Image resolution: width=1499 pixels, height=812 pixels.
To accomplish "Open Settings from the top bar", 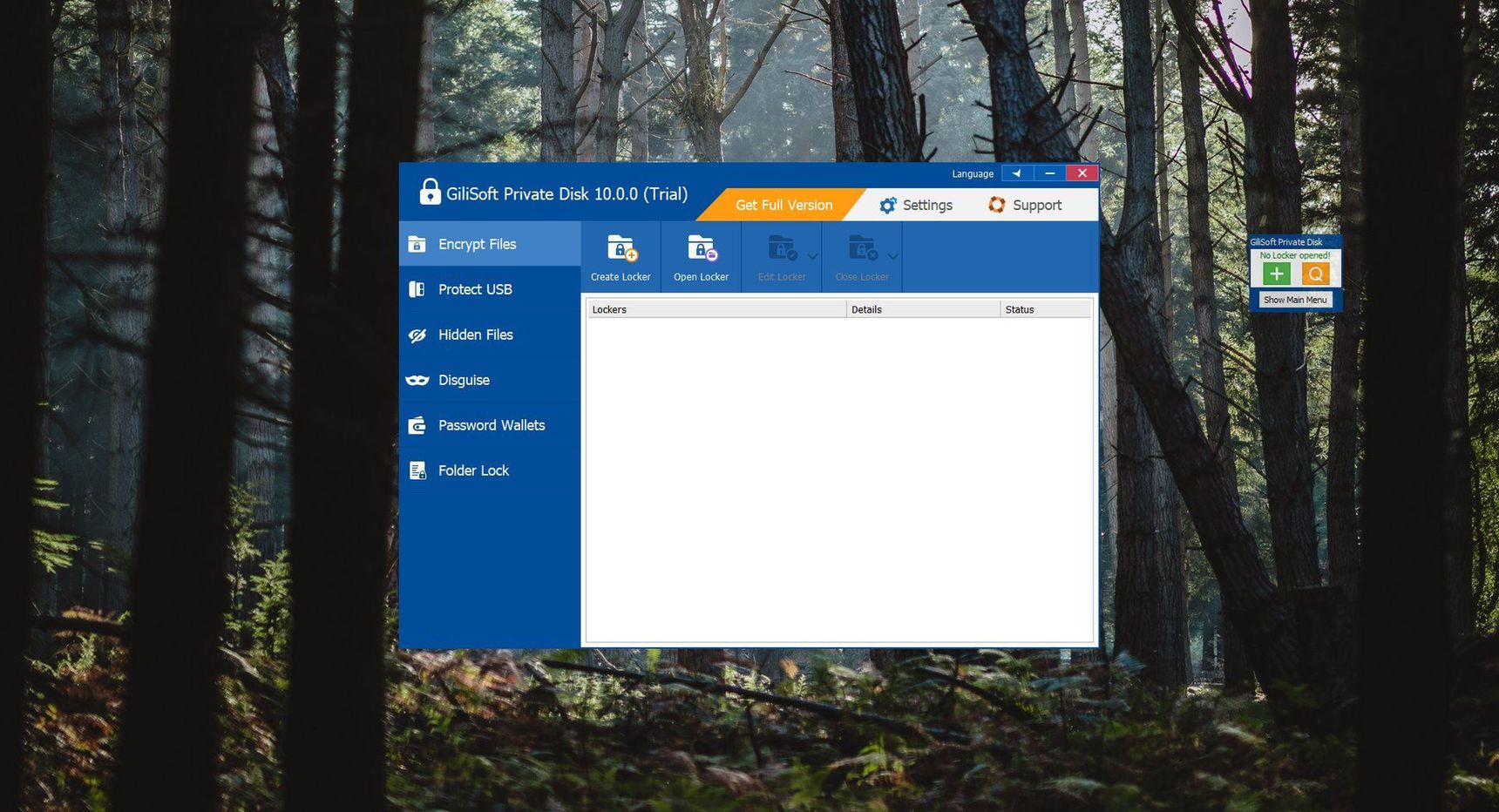I will [x=915, y=205].
